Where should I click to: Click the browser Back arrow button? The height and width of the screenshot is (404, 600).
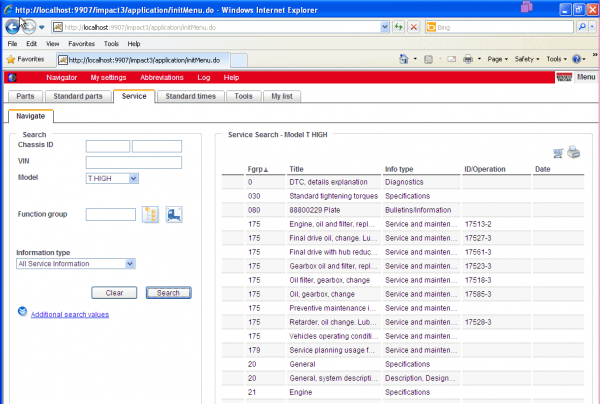click(x=12, y=27)
